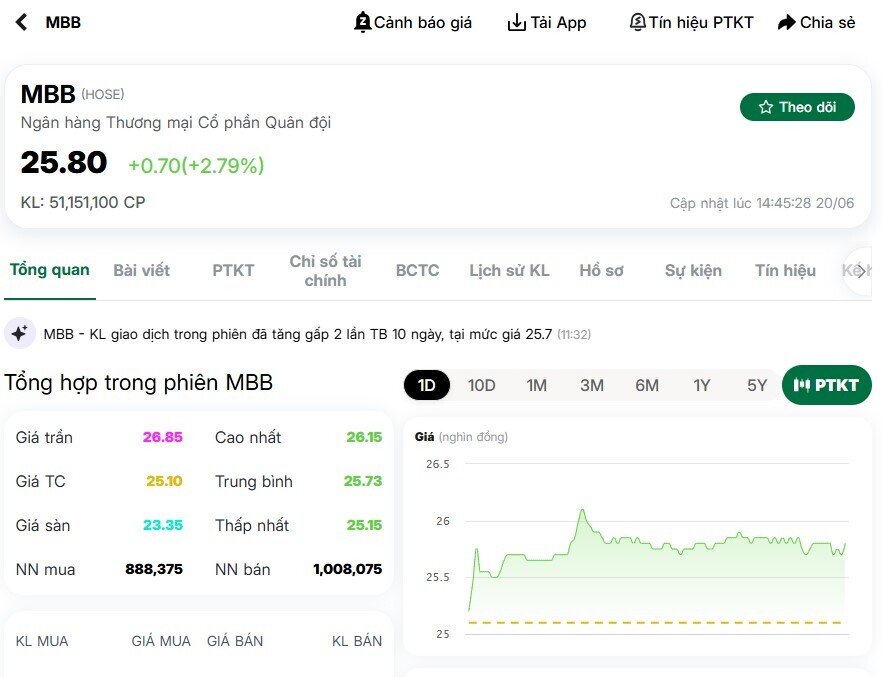Click the share arrow icon in Chia sẻ
The image size is (883, 677).
pyautogui.click(x=786, y=23)
